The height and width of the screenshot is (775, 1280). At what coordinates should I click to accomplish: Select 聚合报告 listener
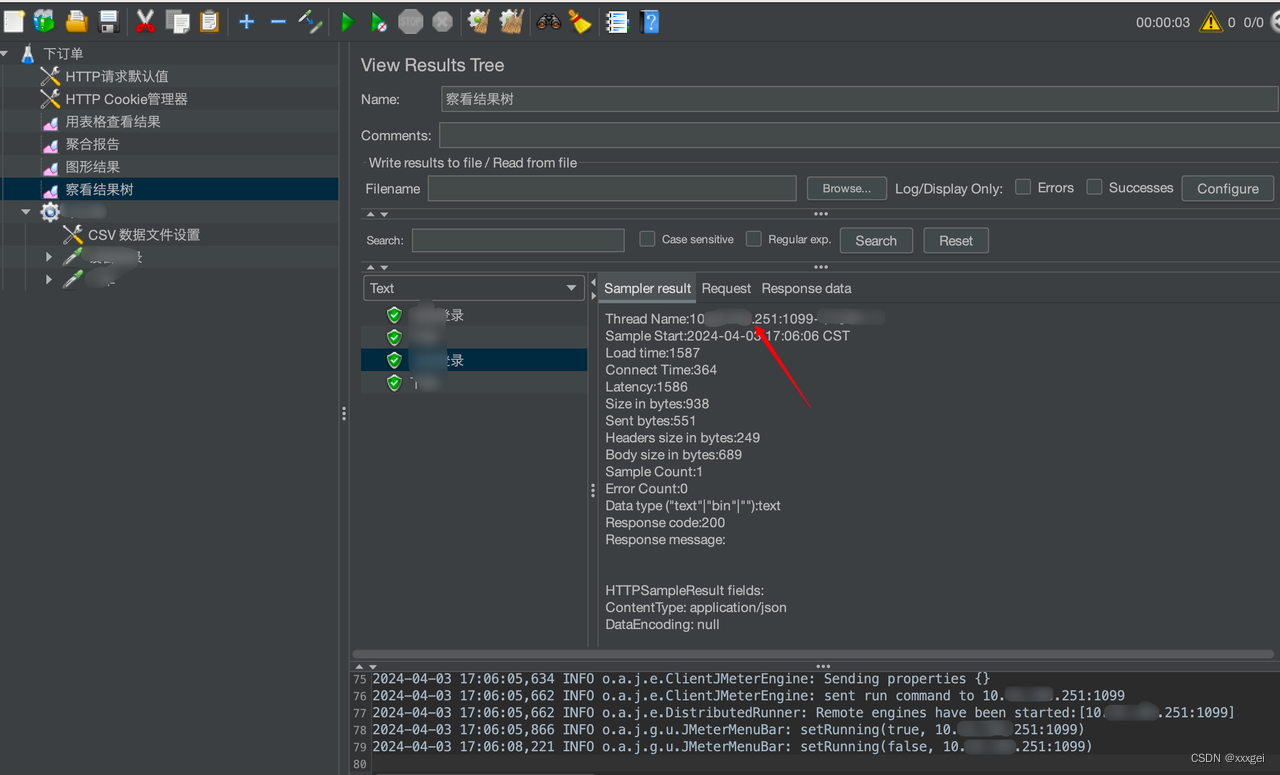pyautogui.click(x=92, y=144)
